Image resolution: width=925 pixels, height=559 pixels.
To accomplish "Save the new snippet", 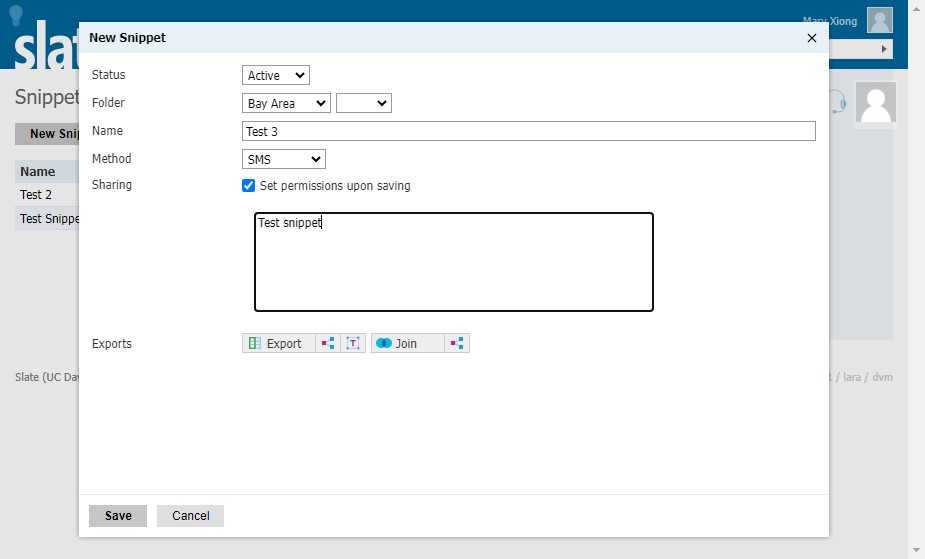I will 118,515.
